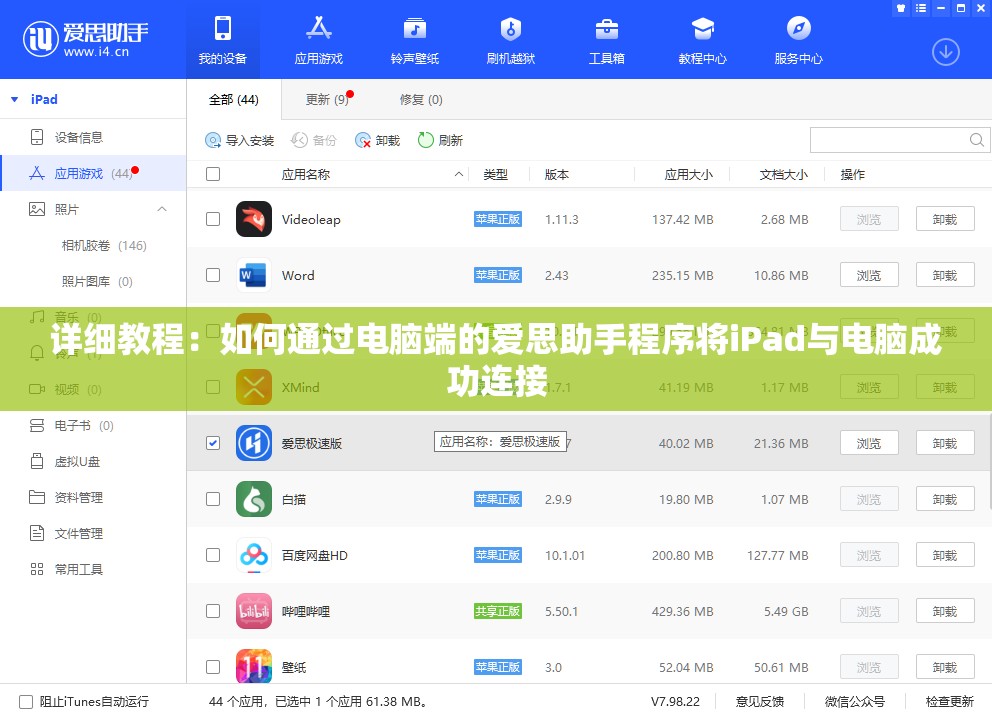Switch to the 修复 (0) tab

(x=421, y=99)
